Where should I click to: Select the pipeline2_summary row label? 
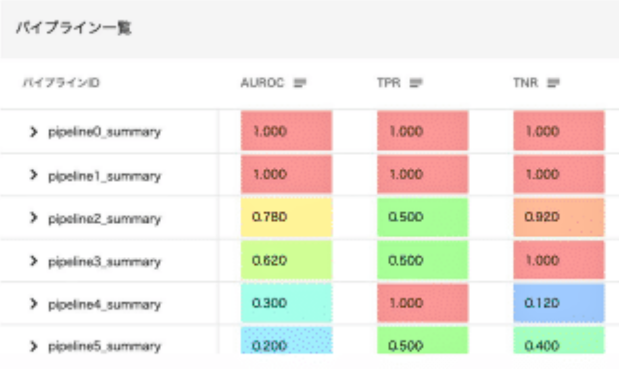coord(104,219)
